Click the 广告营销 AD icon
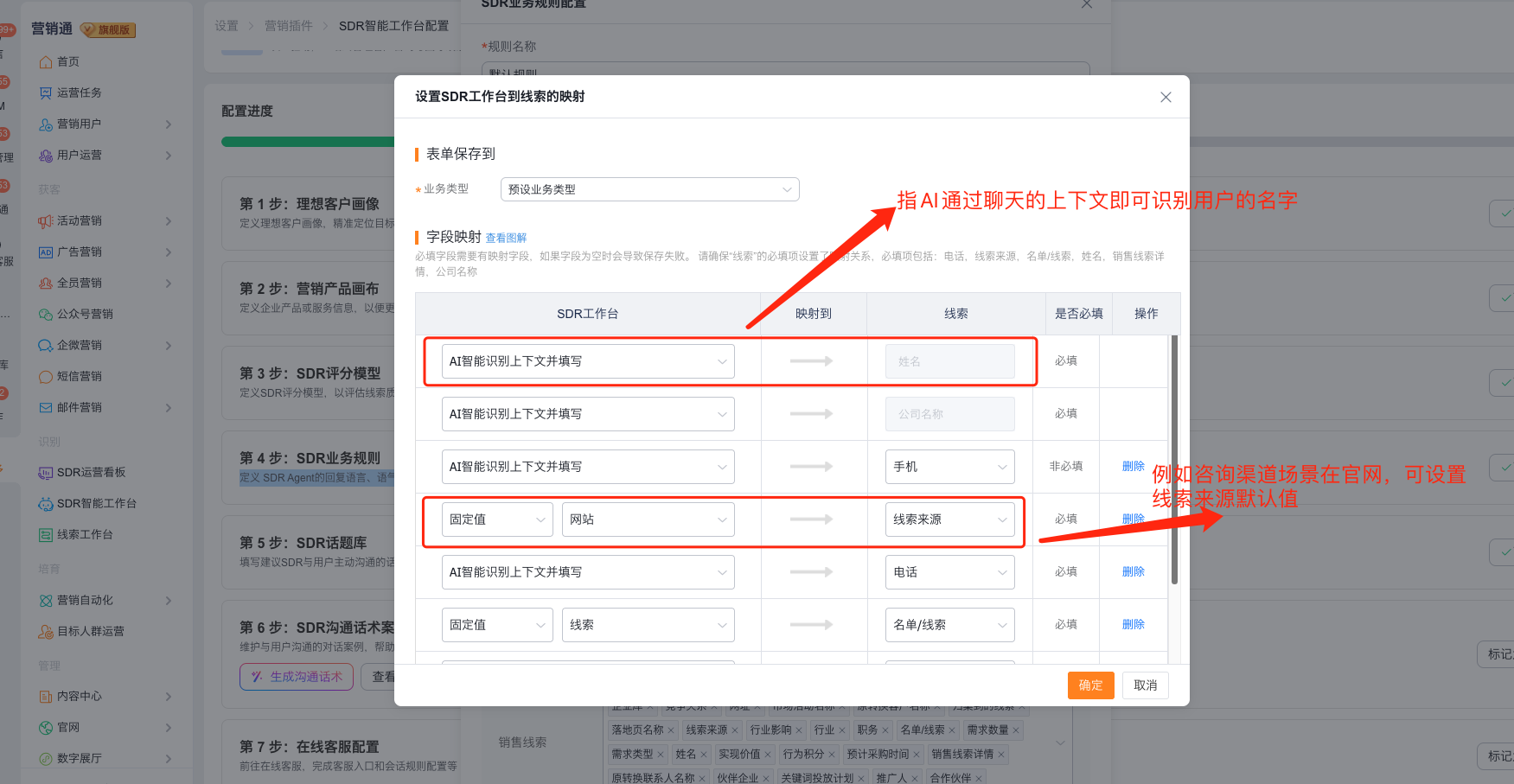Viewport: 1514px width, 784px height. coord(46,252)
